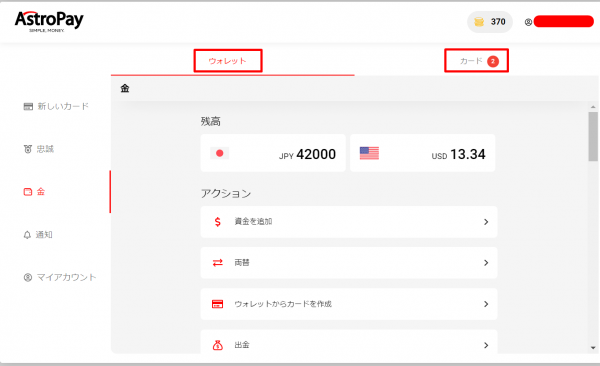Click the exchange arrows icon for 両替
Screen dimensions: 600x366
(x=218, y=263)
